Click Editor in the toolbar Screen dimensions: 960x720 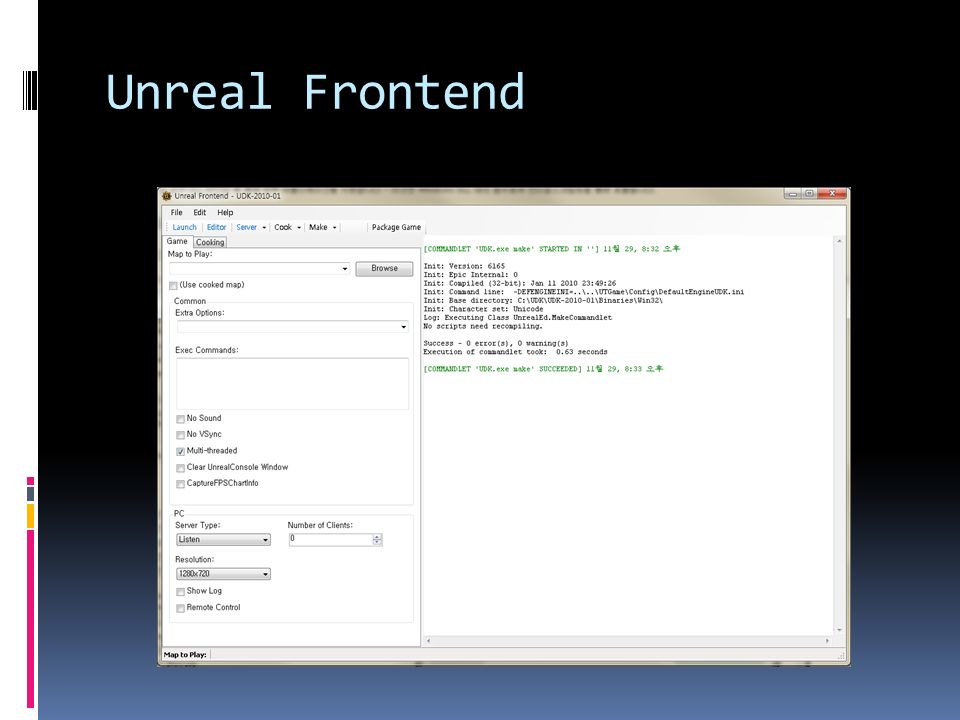pos(216,227)
